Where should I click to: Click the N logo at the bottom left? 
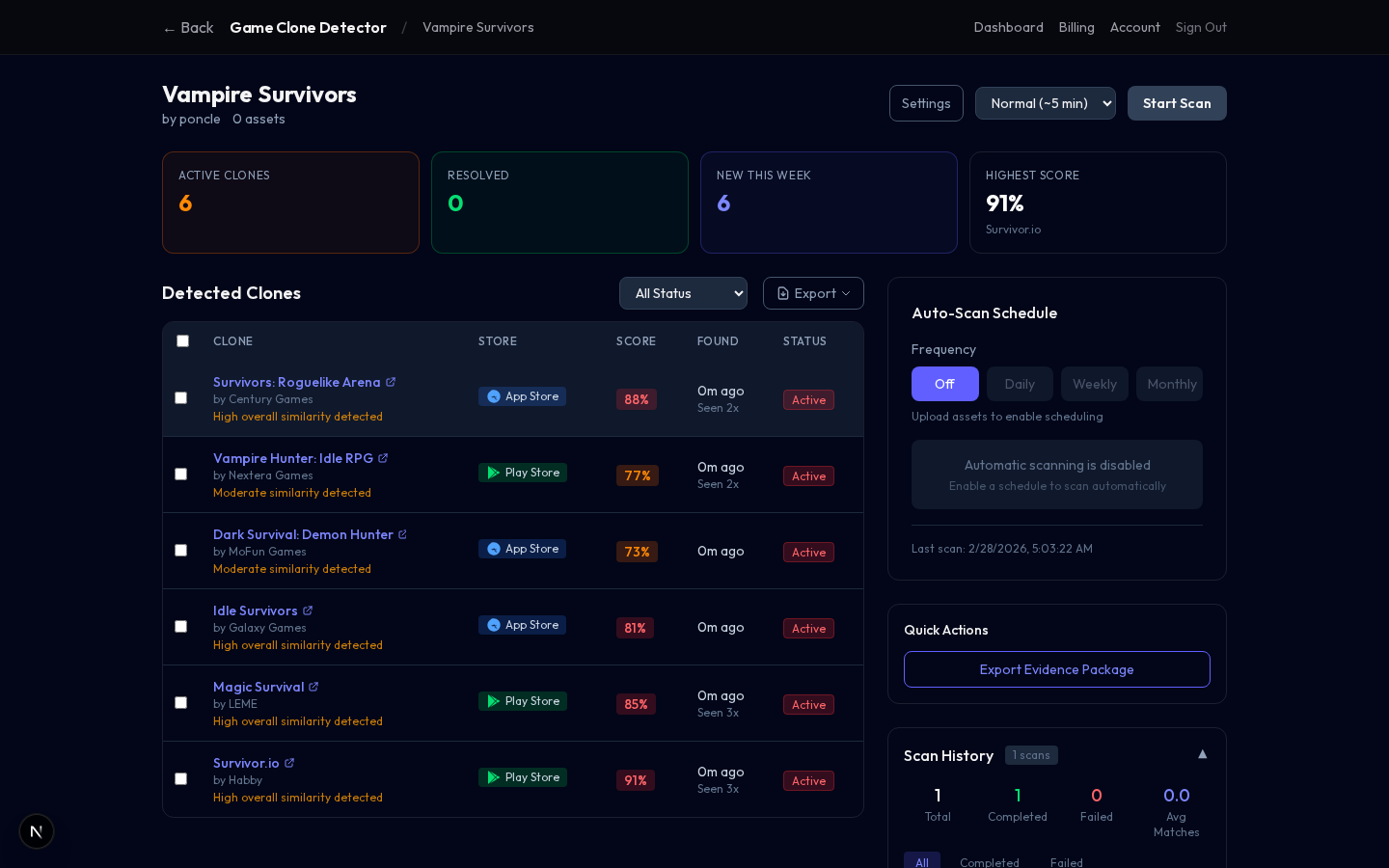36,831
